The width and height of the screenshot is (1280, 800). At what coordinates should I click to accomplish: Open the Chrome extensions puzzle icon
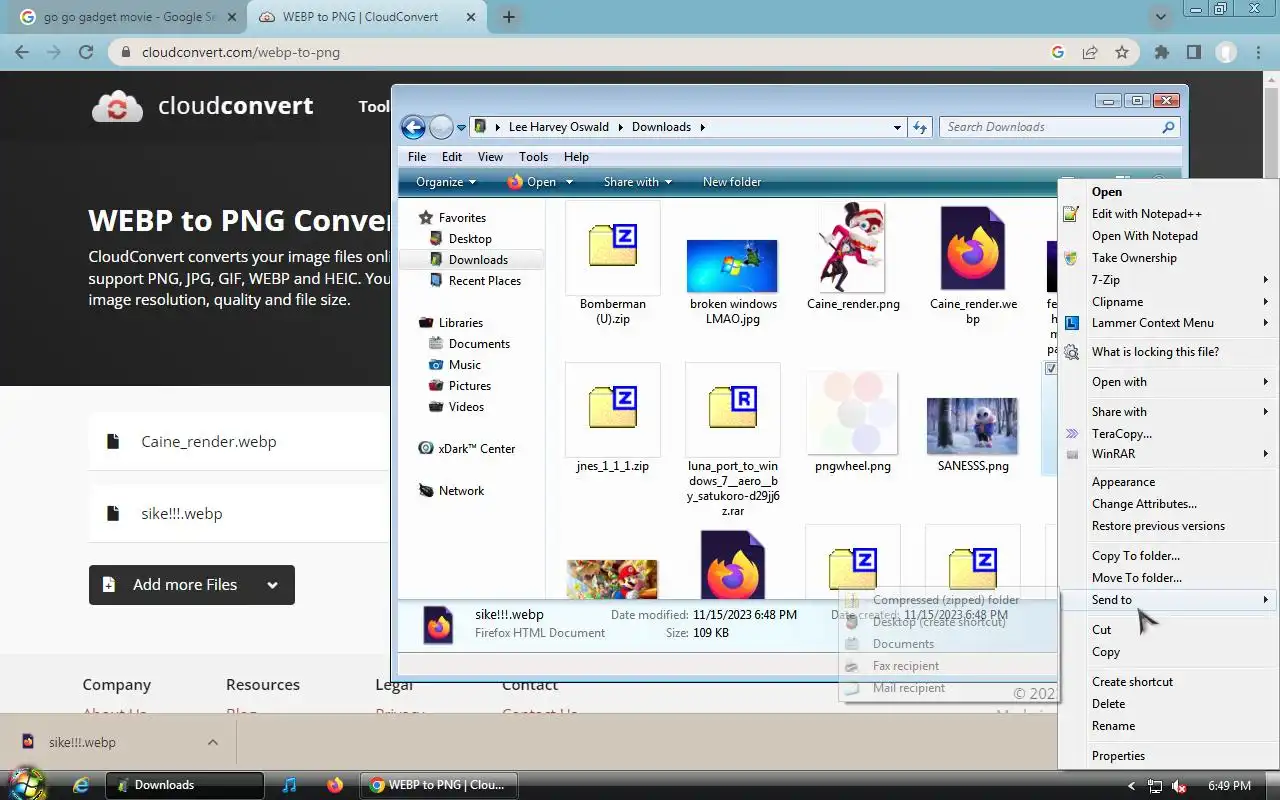pos(1161,52)
